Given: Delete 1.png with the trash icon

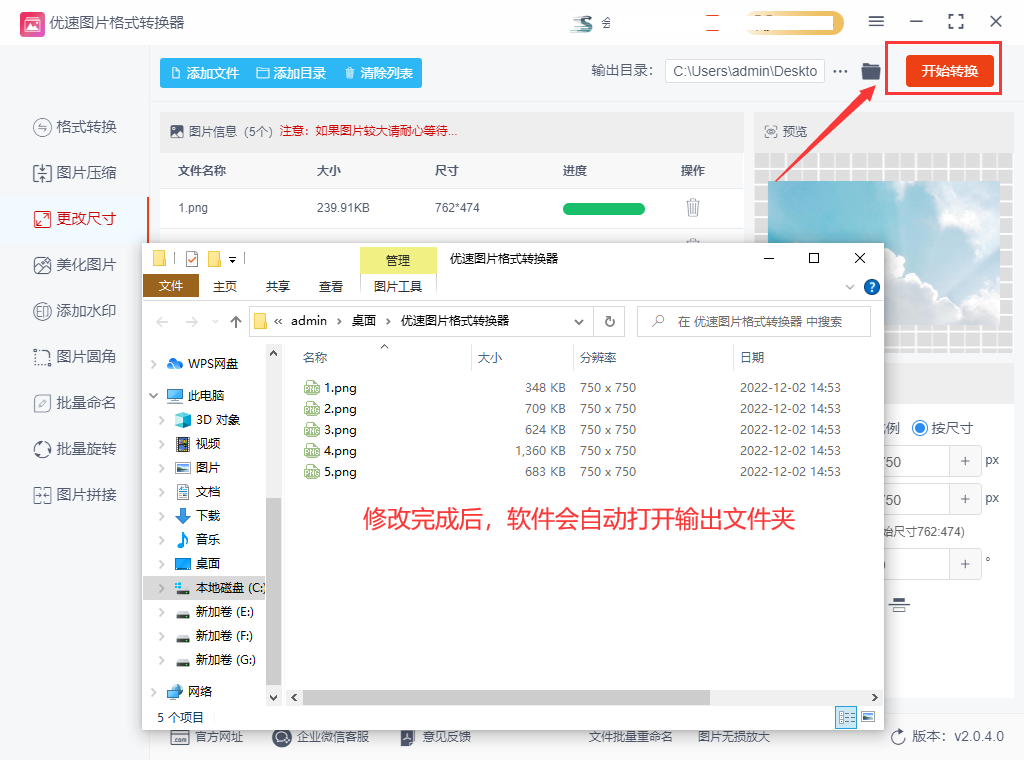Looking at the screenshot, I should point(693,208).
